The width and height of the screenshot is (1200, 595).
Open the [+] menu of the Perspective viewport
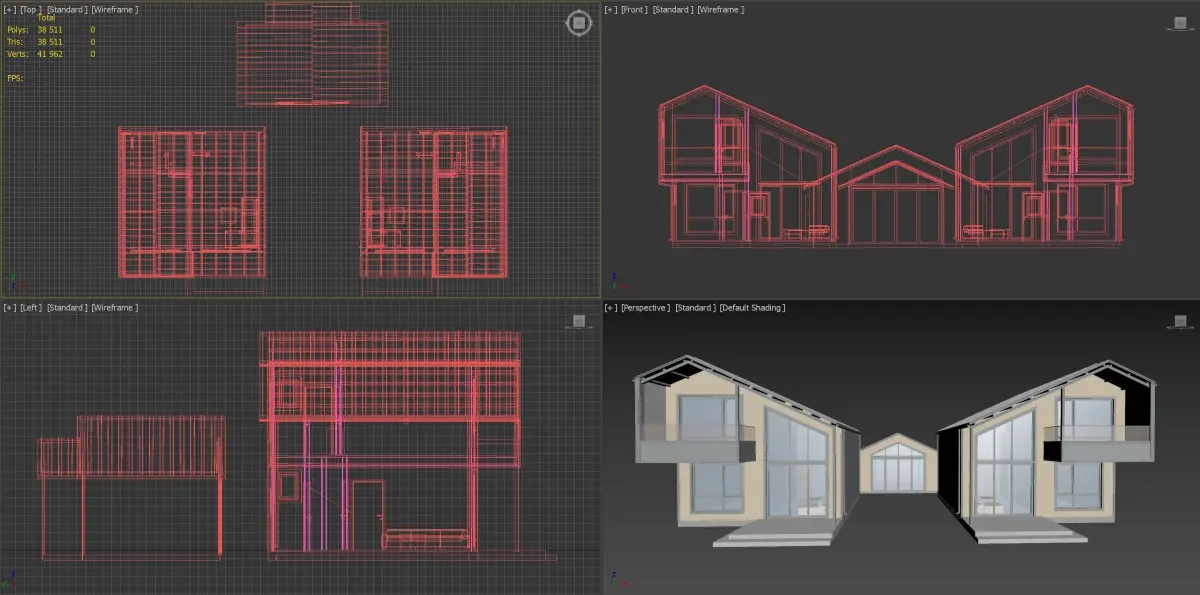tap(612, 307)
